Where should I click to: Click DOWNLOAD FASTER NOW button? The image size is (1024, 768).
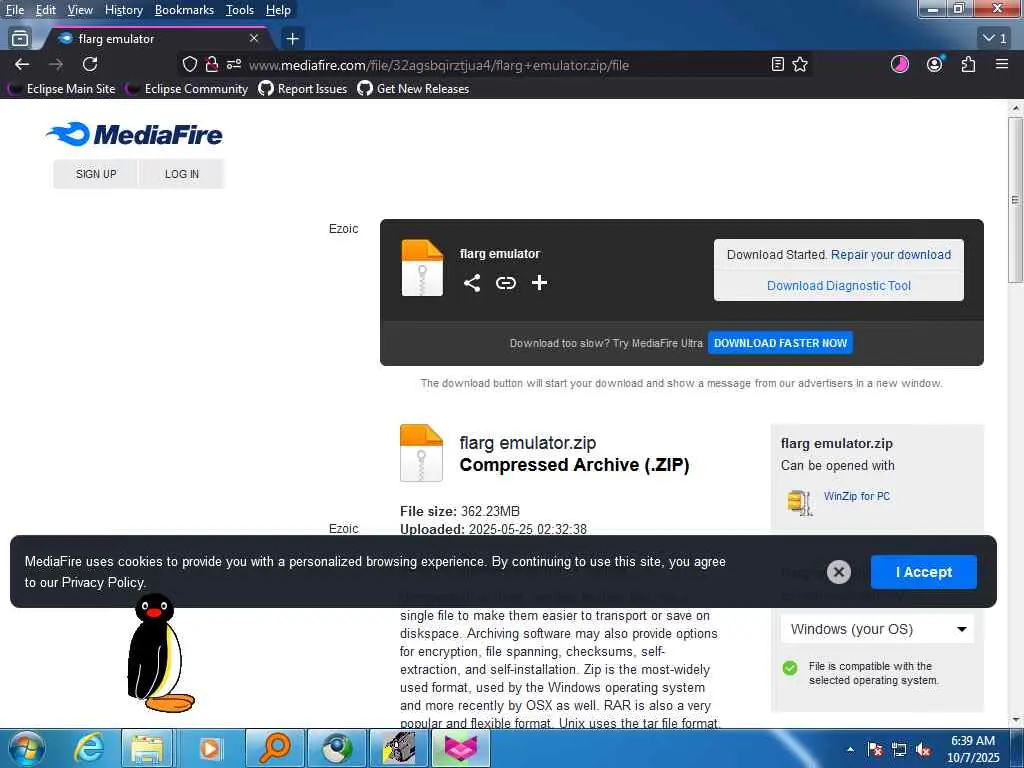pos(780,343)
